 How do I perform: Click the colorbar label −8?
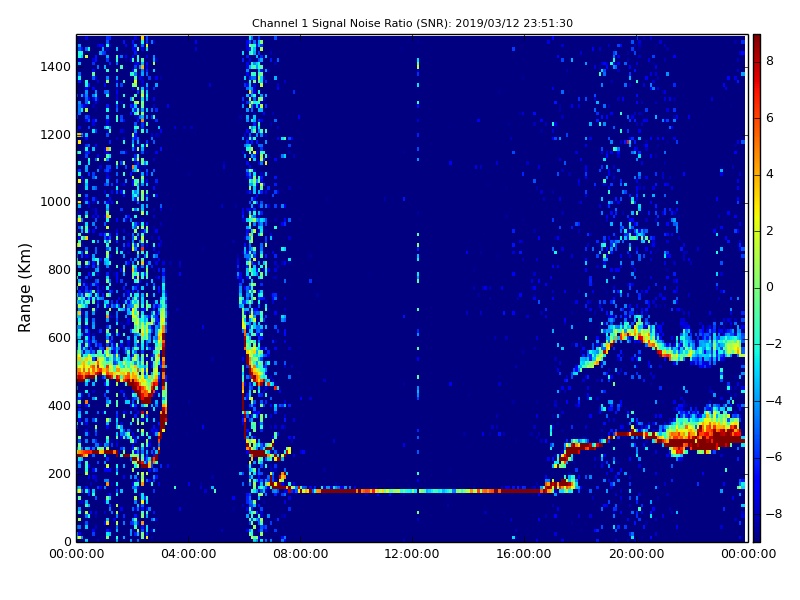[x=774, y=514]
